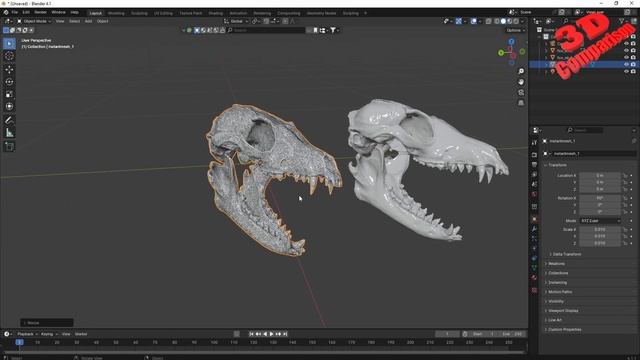This screenshot has height=360, width=640.
Task: Toggle X-ray in viewport header
Action: point(489,21)
